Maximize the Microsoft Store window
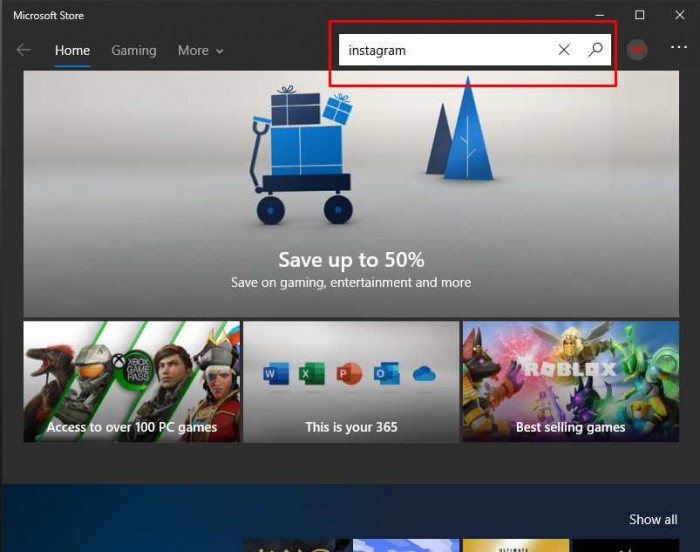 pos(639,15)
